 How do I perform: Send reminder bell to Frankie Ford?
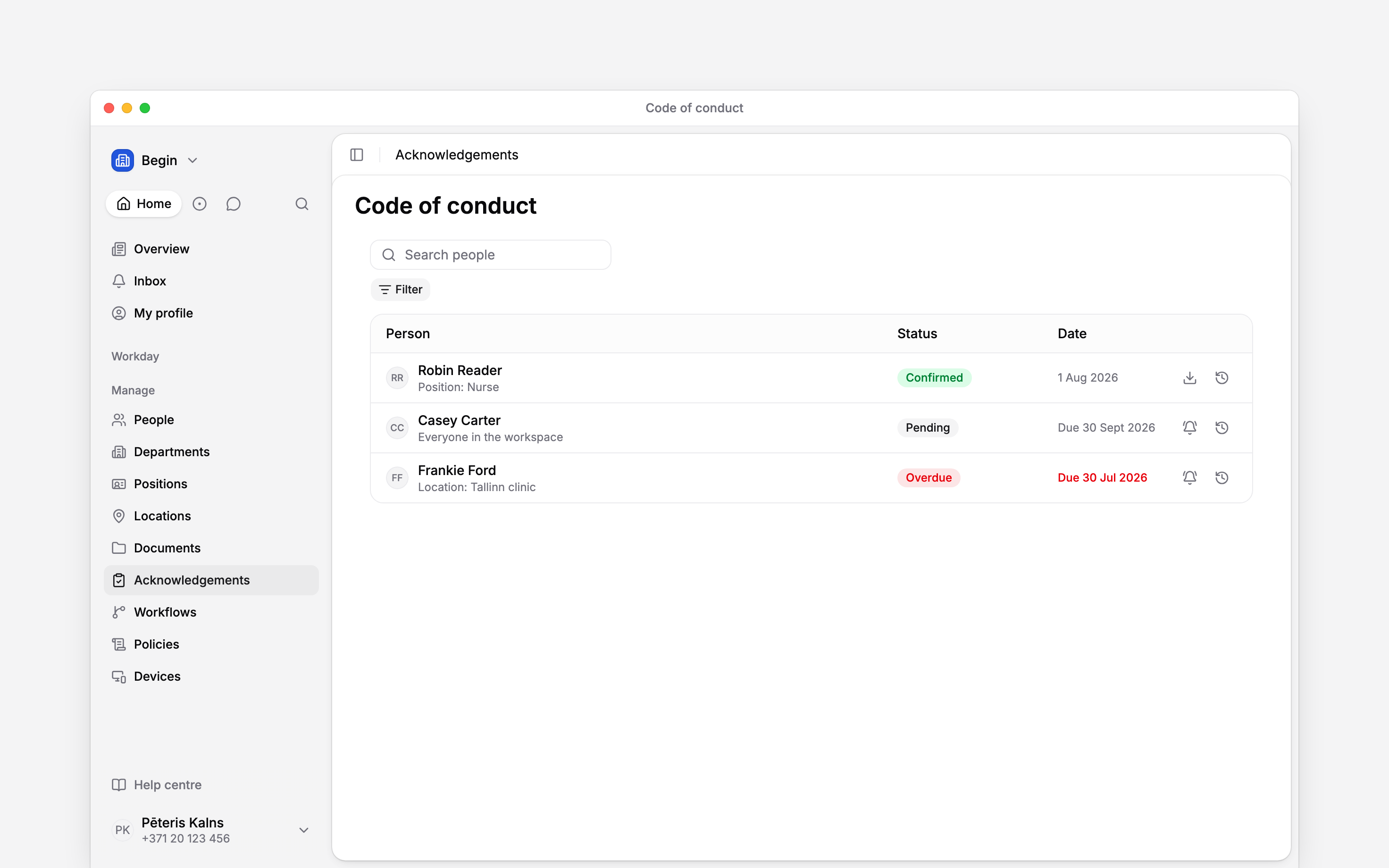tap(1190, 477)
